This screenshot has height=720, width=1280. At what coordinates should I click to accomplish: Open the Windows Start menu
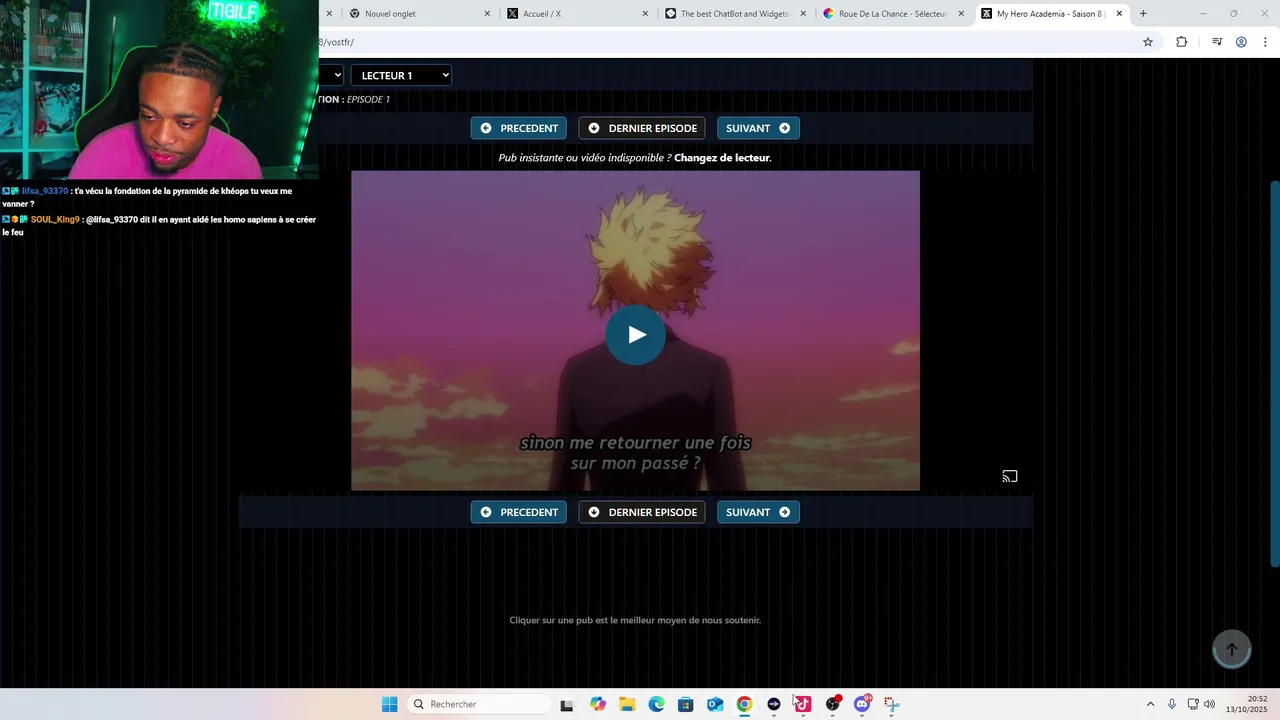pos(389,704)
